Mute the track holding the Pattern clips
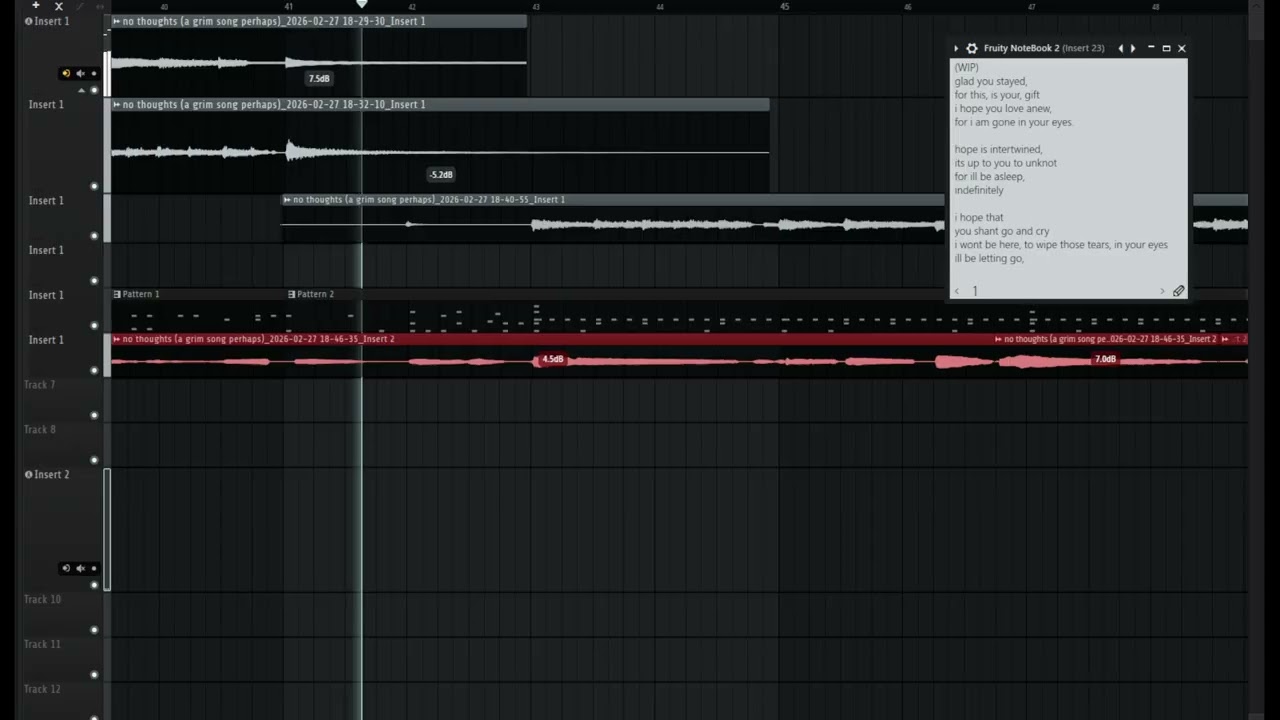The width and height of the screenshot is (1280, 720). (94, 326)
